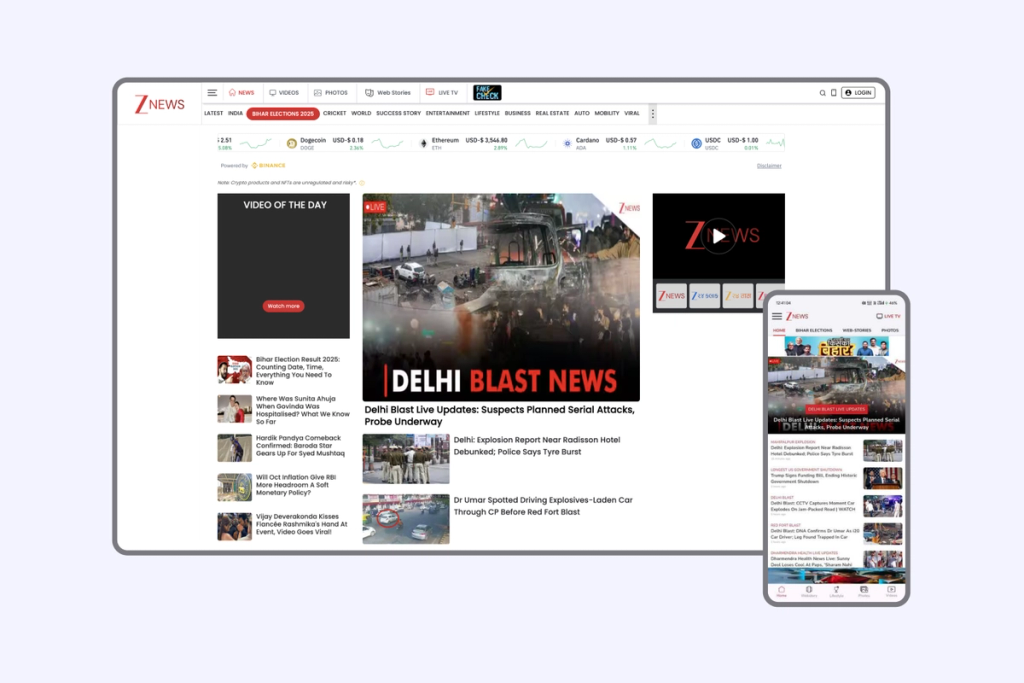Click the Dogecoin coin icon in ticker
The image size is (1024, 683).
point(292,144)
